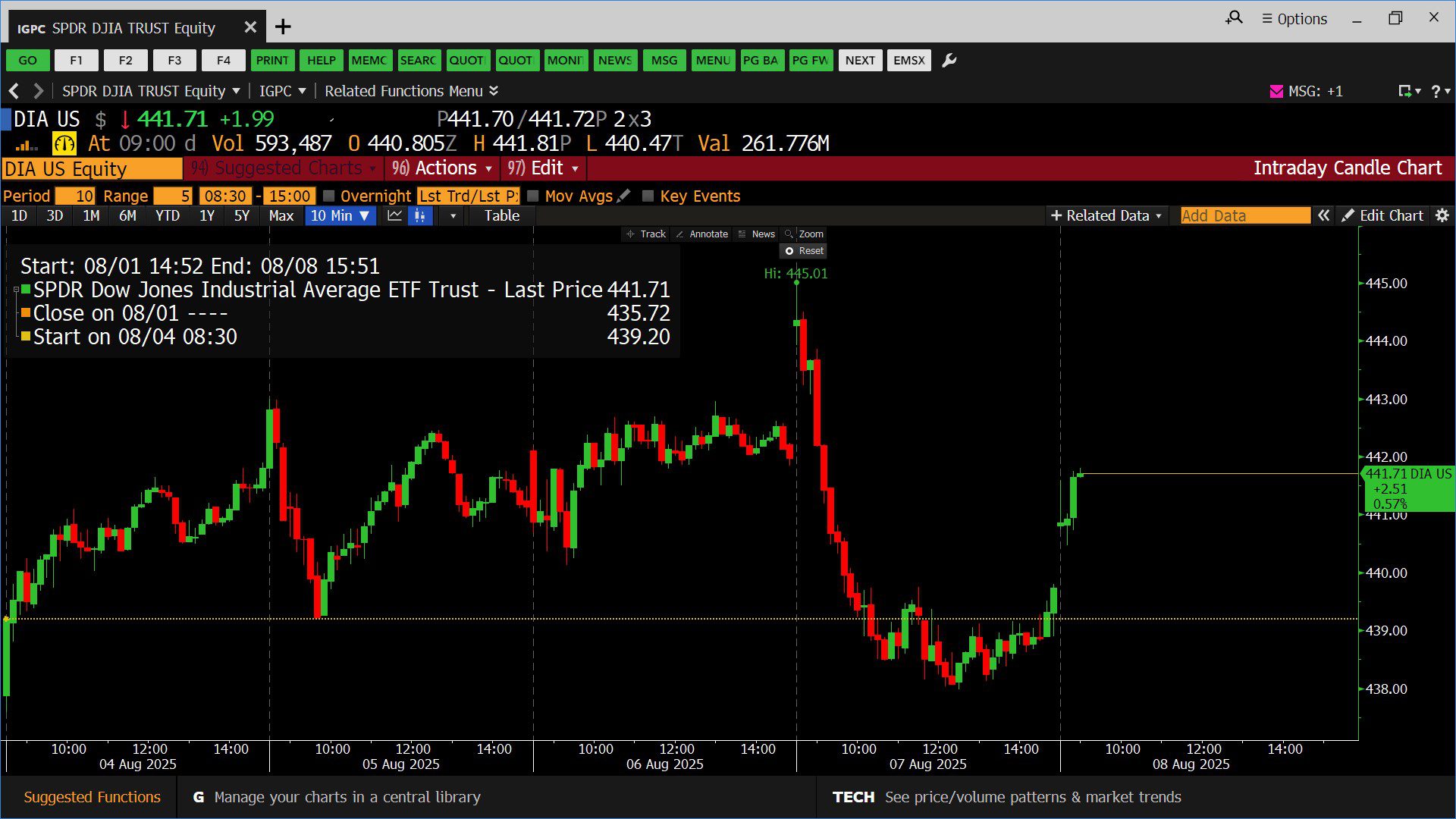Switch to line chart style
Image resolution: width=1456 pixels, height=819 pixels.
click(394, 215)
